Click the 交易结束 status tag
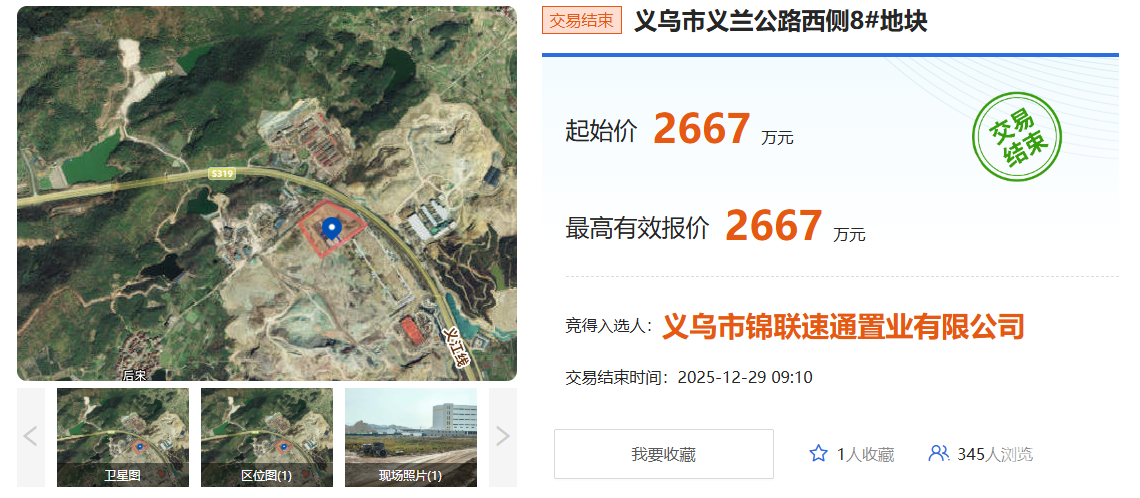 click(582, 20)
